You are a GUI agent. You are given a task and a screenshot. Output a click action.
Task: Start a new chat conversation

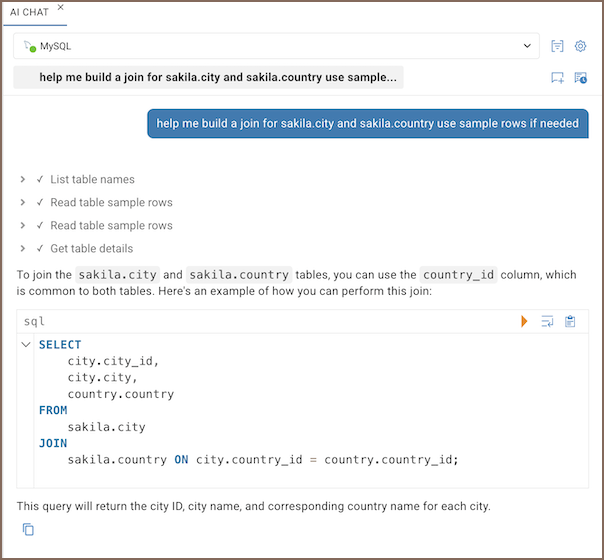point(557,77)
